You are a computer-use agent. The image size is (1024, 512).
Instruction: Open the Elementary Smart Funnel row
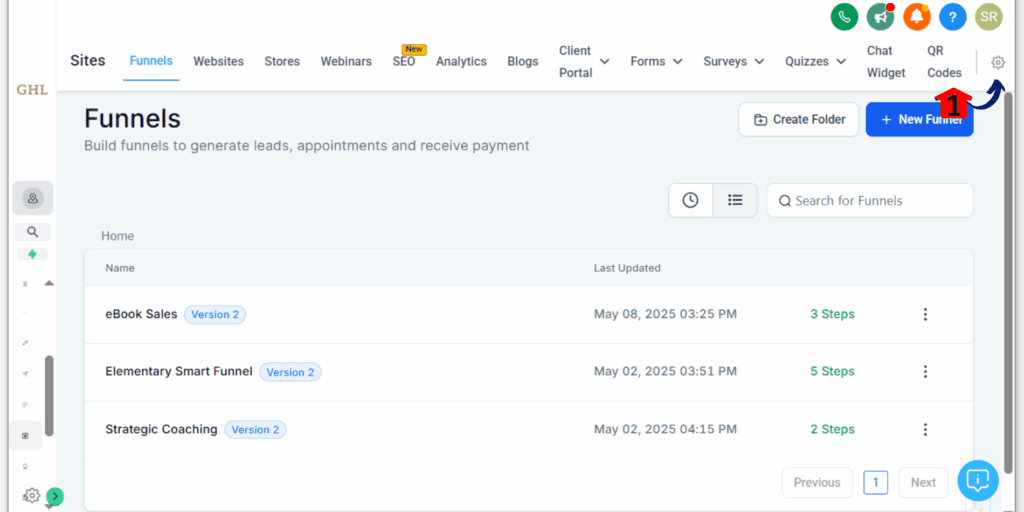(x=179, y=372)
